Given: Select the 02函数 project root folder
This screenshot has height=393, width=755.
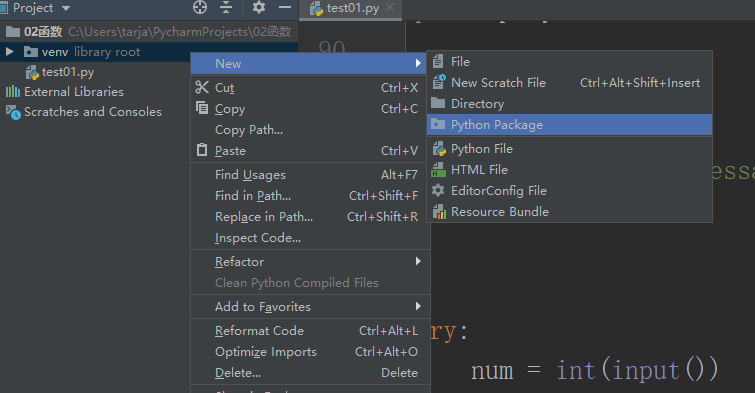Looking at the screenshot, I should [x=149, y=32].
